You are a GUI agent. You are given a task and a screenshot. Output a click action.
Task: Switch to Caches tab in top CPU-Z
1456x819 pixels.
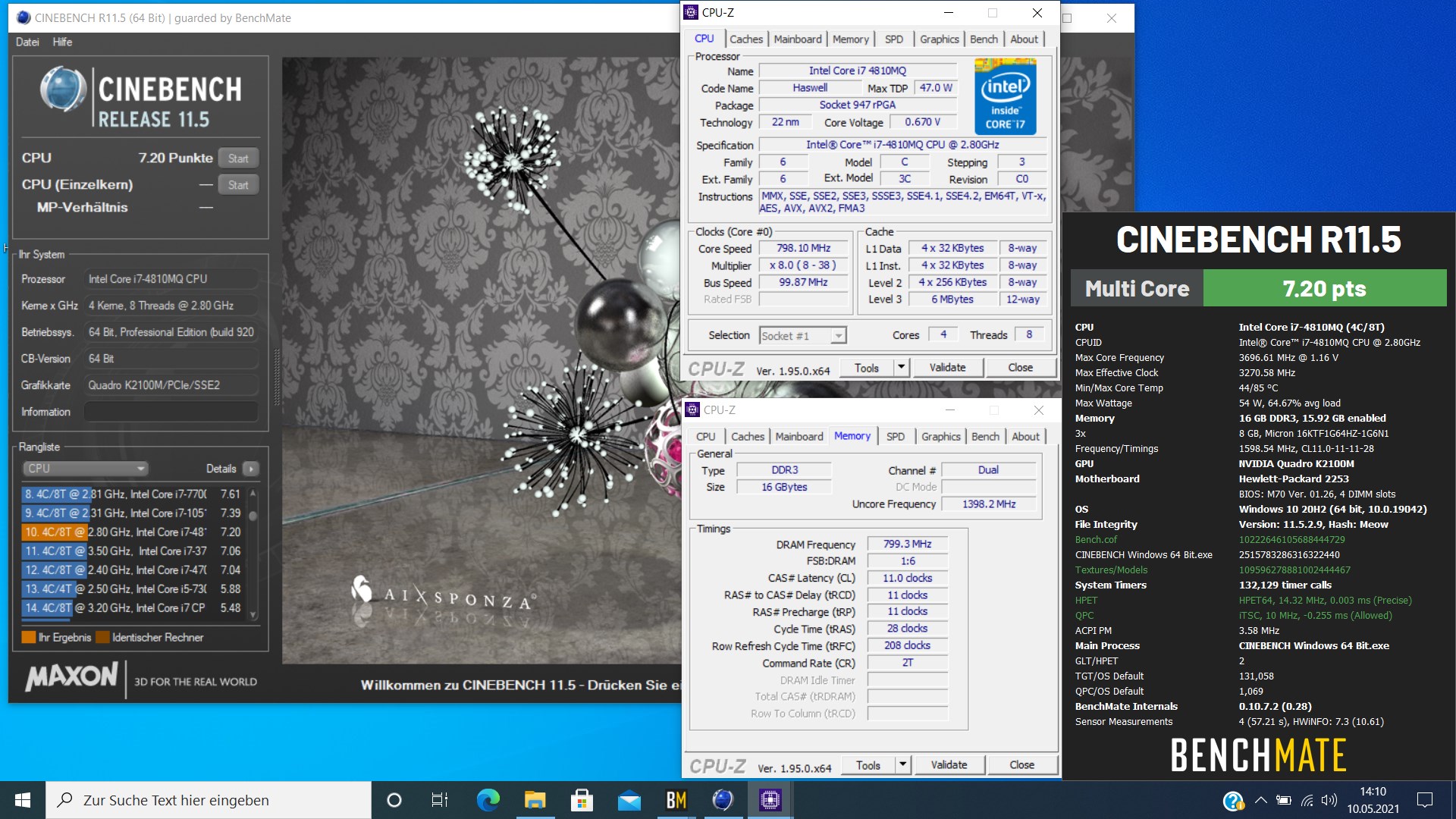click(746, 39)
